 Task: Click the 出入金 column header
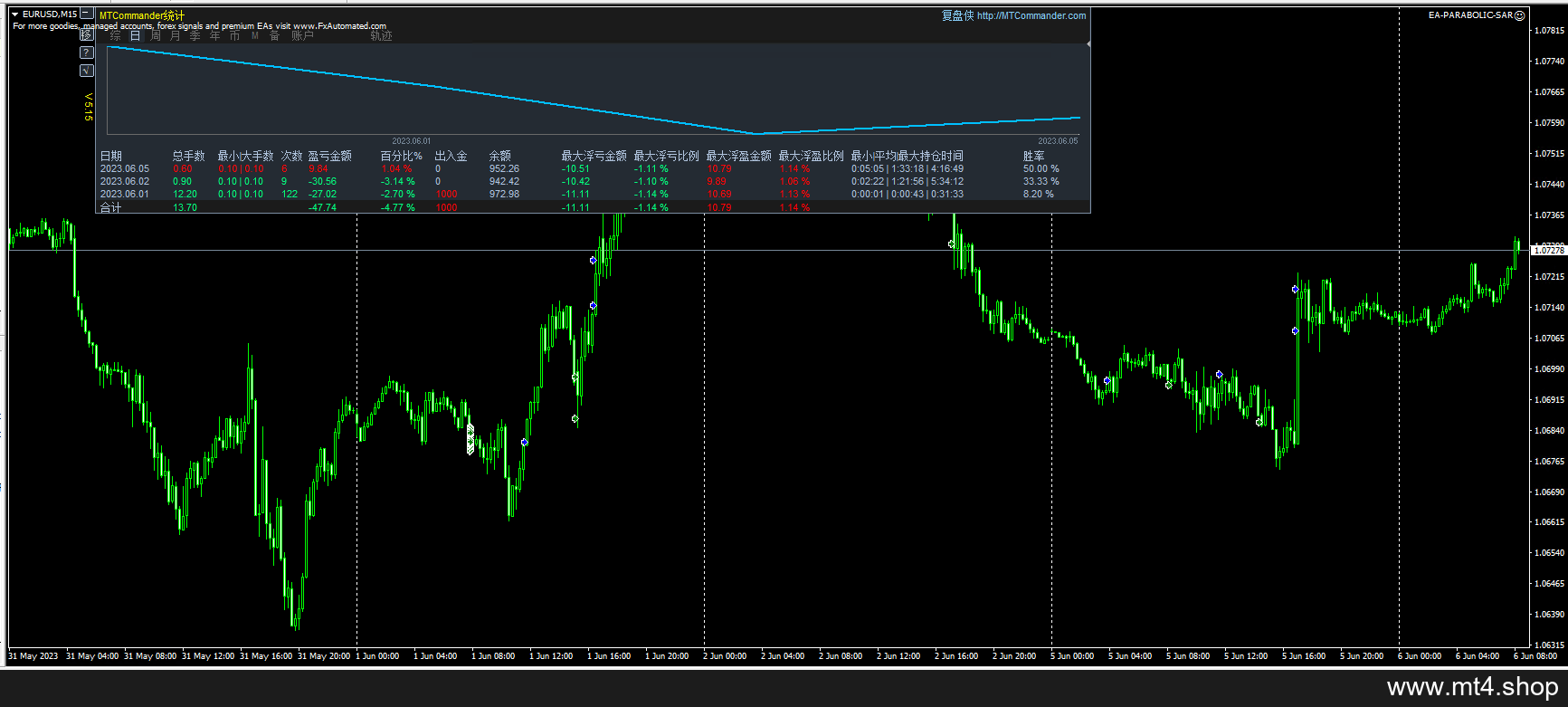(x=451, y=156)
